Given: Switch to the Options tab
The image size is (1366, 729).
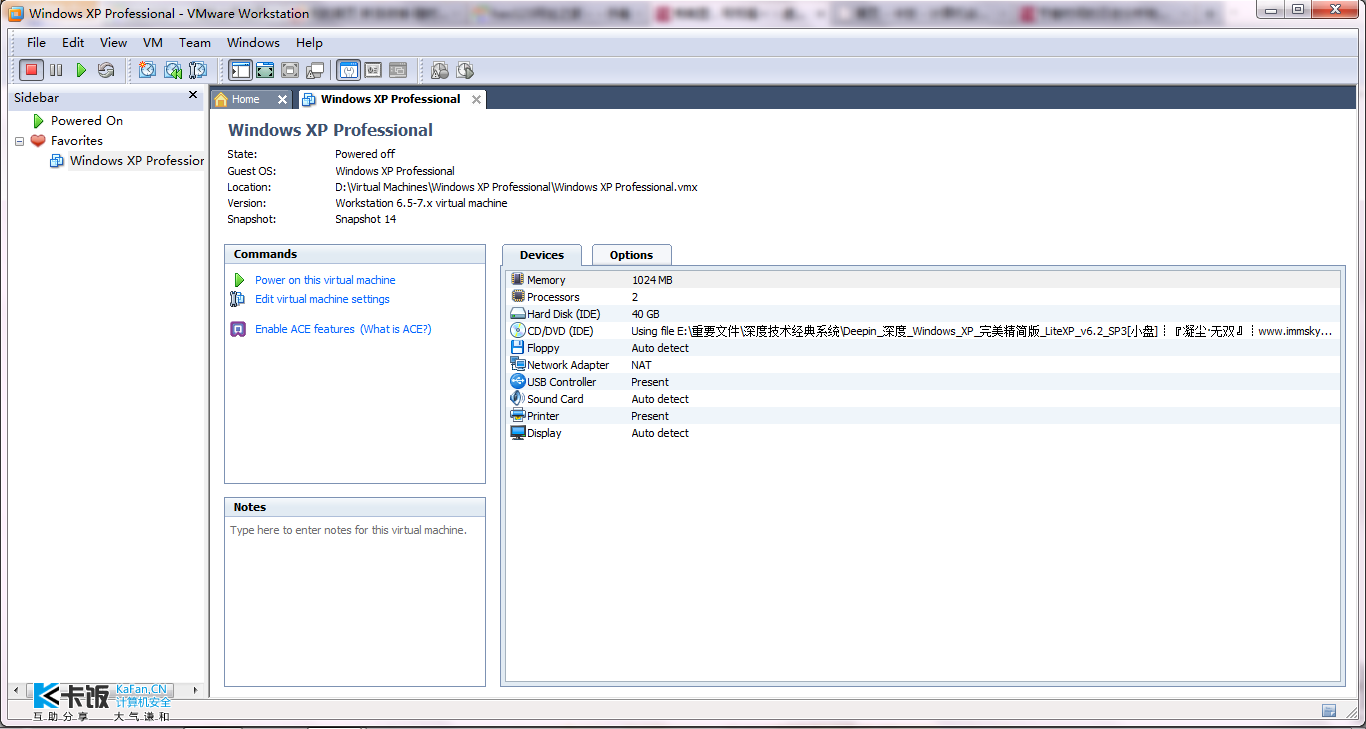Looking at the screenshot, I should 632,255.
